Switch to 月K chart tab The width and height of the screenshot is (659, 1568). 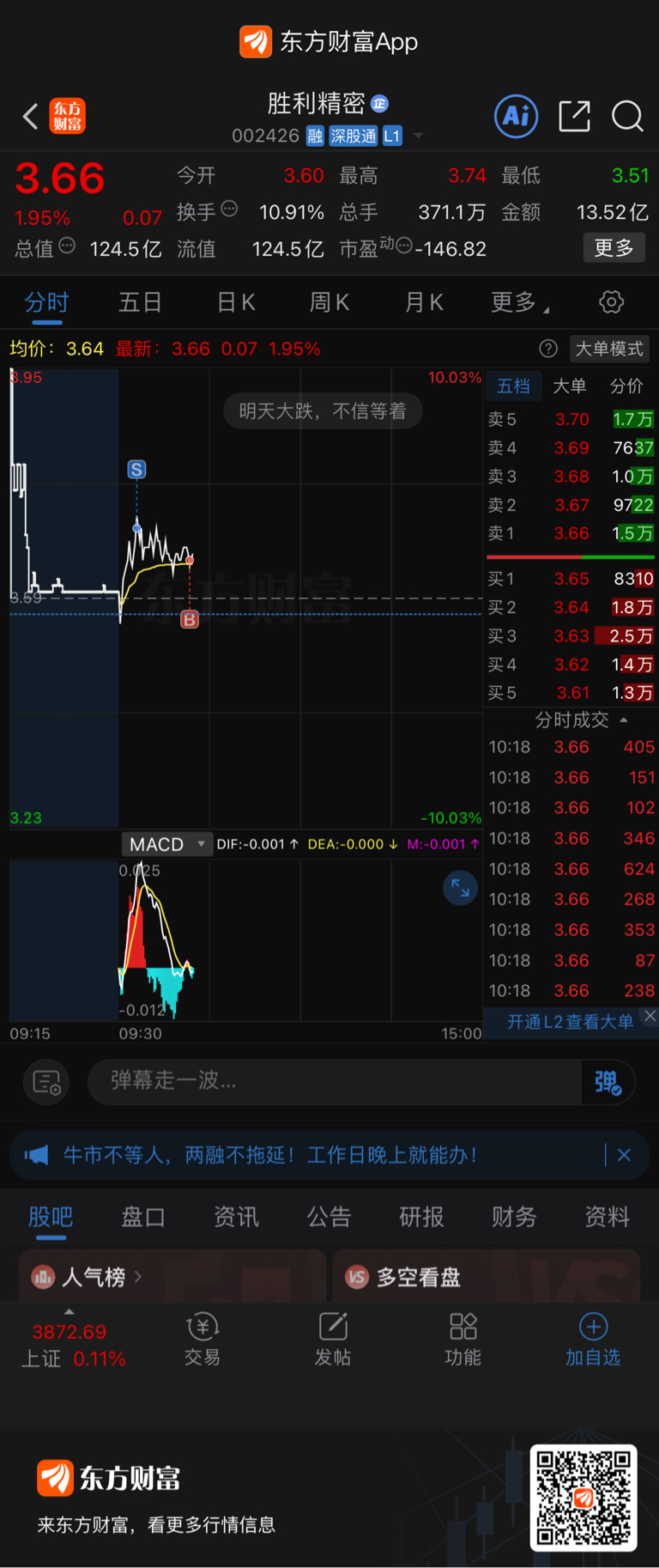(424, 302)
